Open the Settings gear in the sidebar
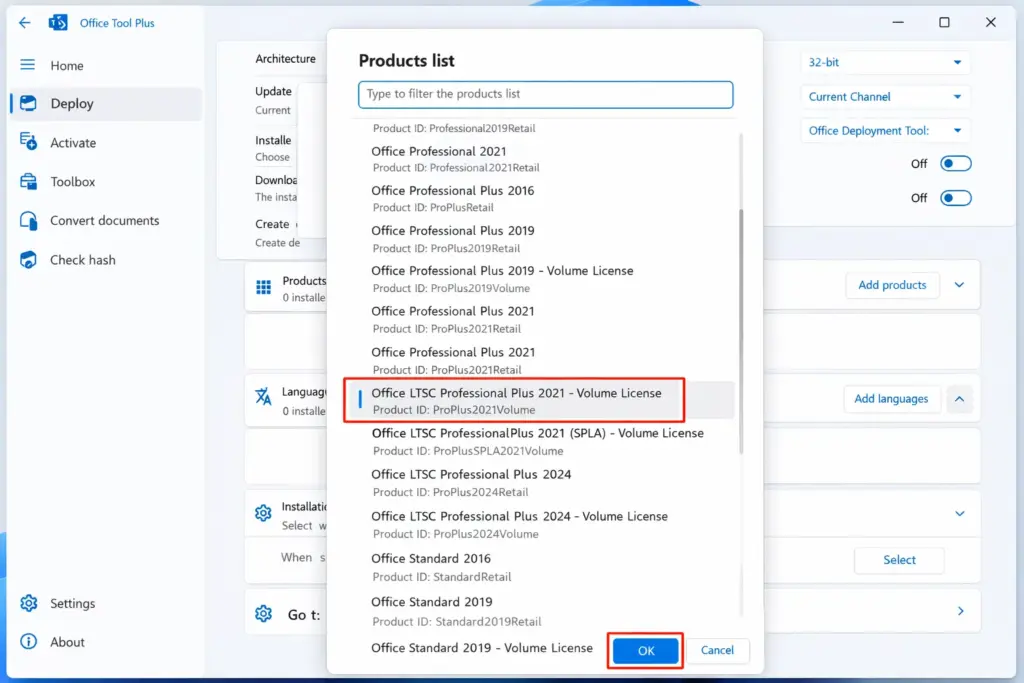This screenshot has height=683, width=1024. 29,603
